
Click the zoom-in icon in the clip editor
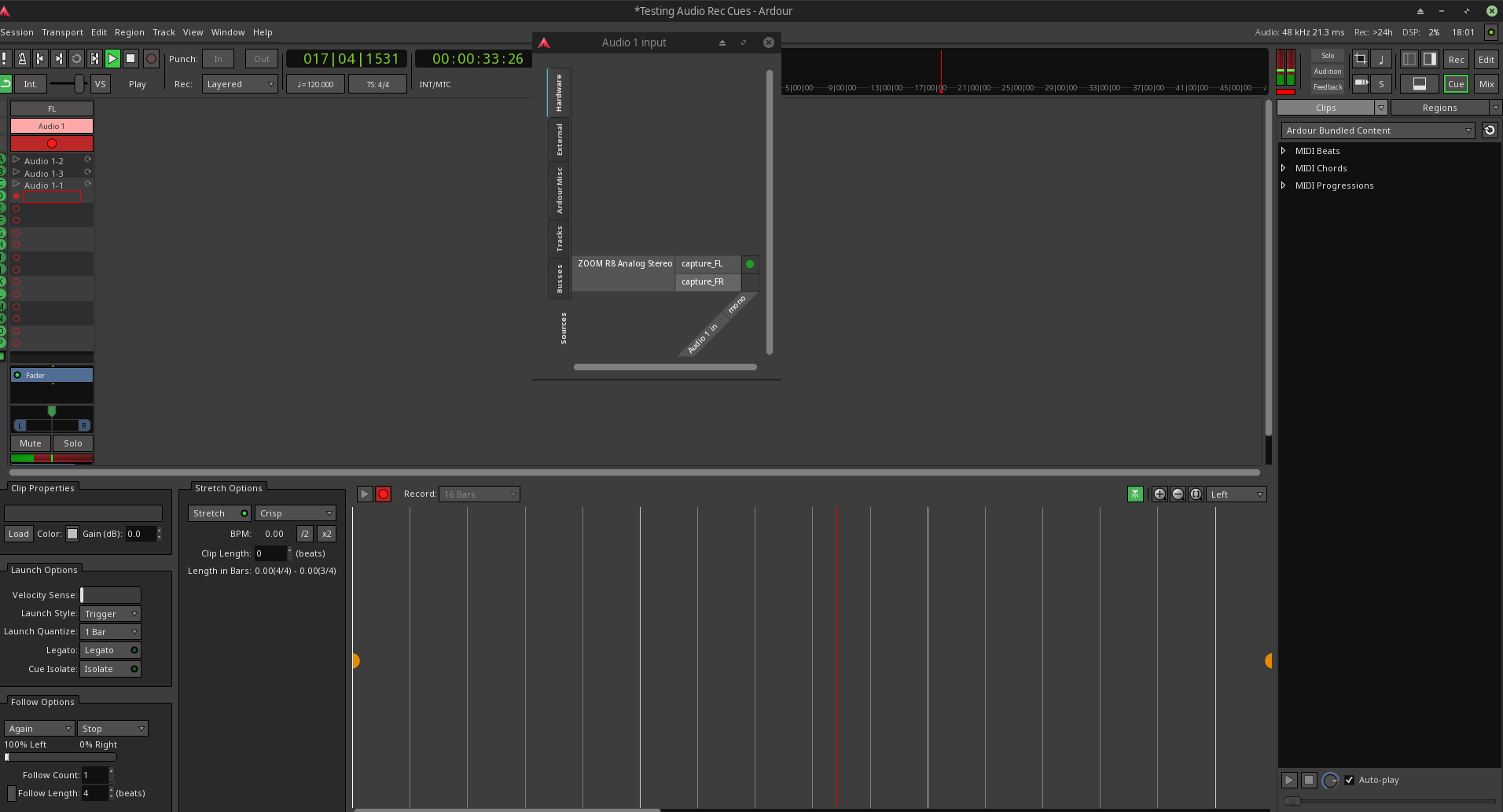[x=1159, y=494]
